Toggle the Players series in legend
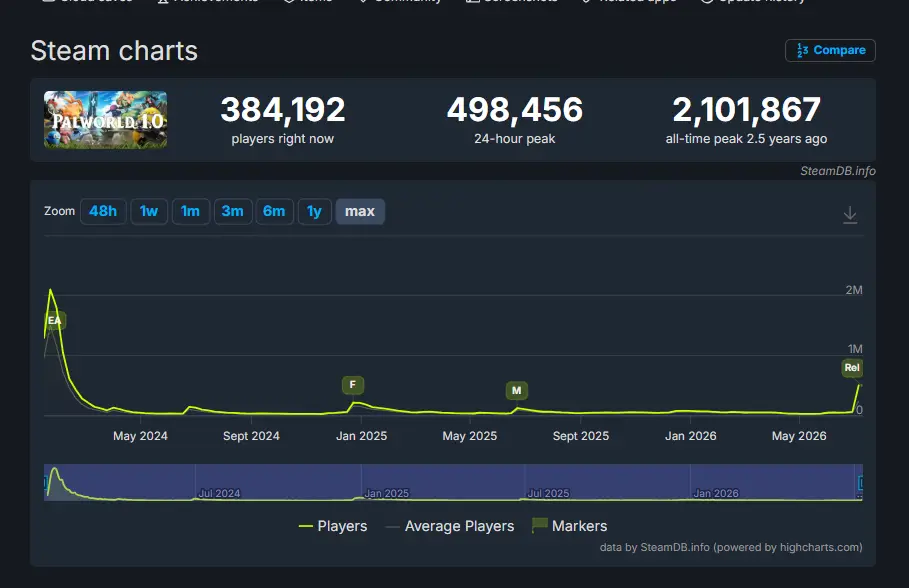 point(333,526)
